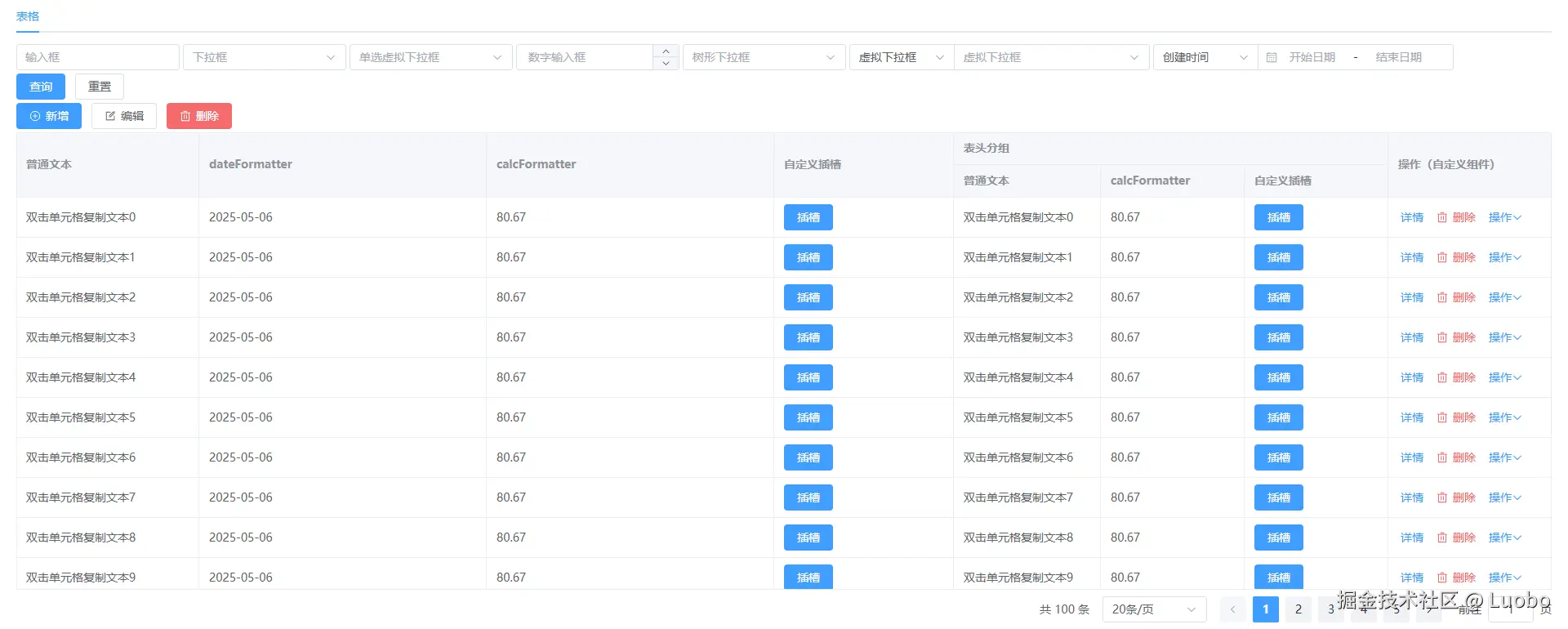Screen dimensions: 1568x629
Task: Click date 2025-05-06 in row 文本3
Action: [x=241, y=337]
